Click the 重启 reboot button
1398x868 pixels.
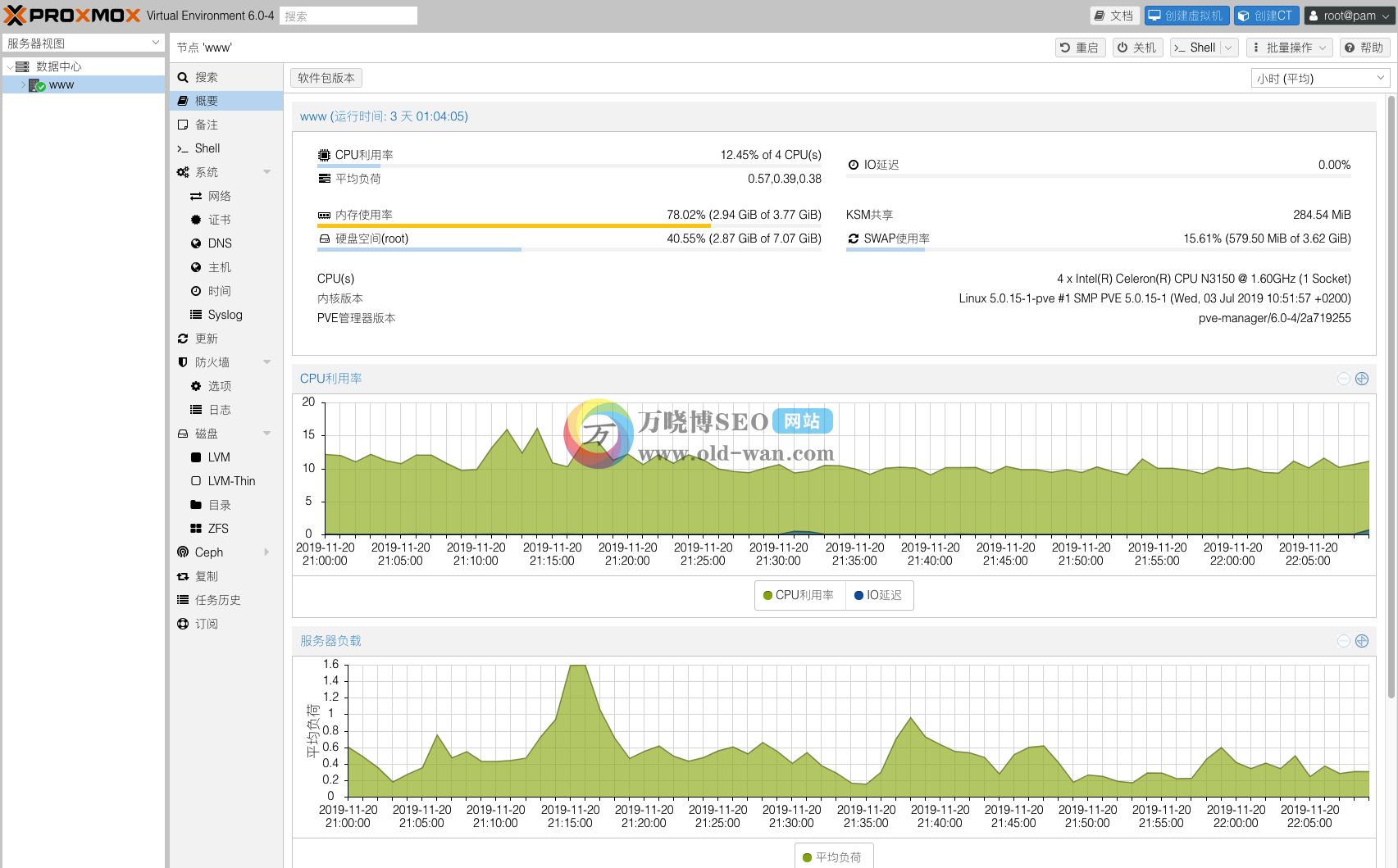pyautogui.click(x=1080, y=48)
